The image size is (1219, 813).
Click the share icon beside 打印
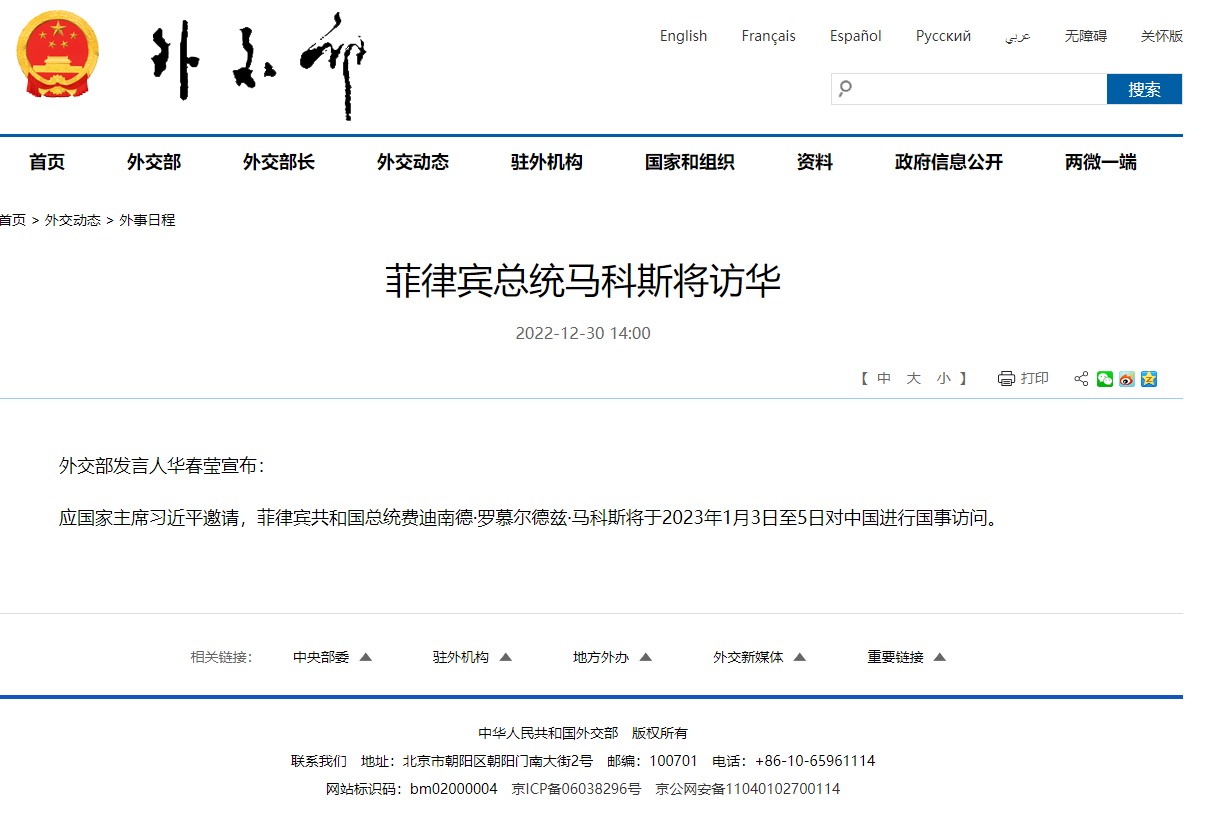tap(1081, 379)
